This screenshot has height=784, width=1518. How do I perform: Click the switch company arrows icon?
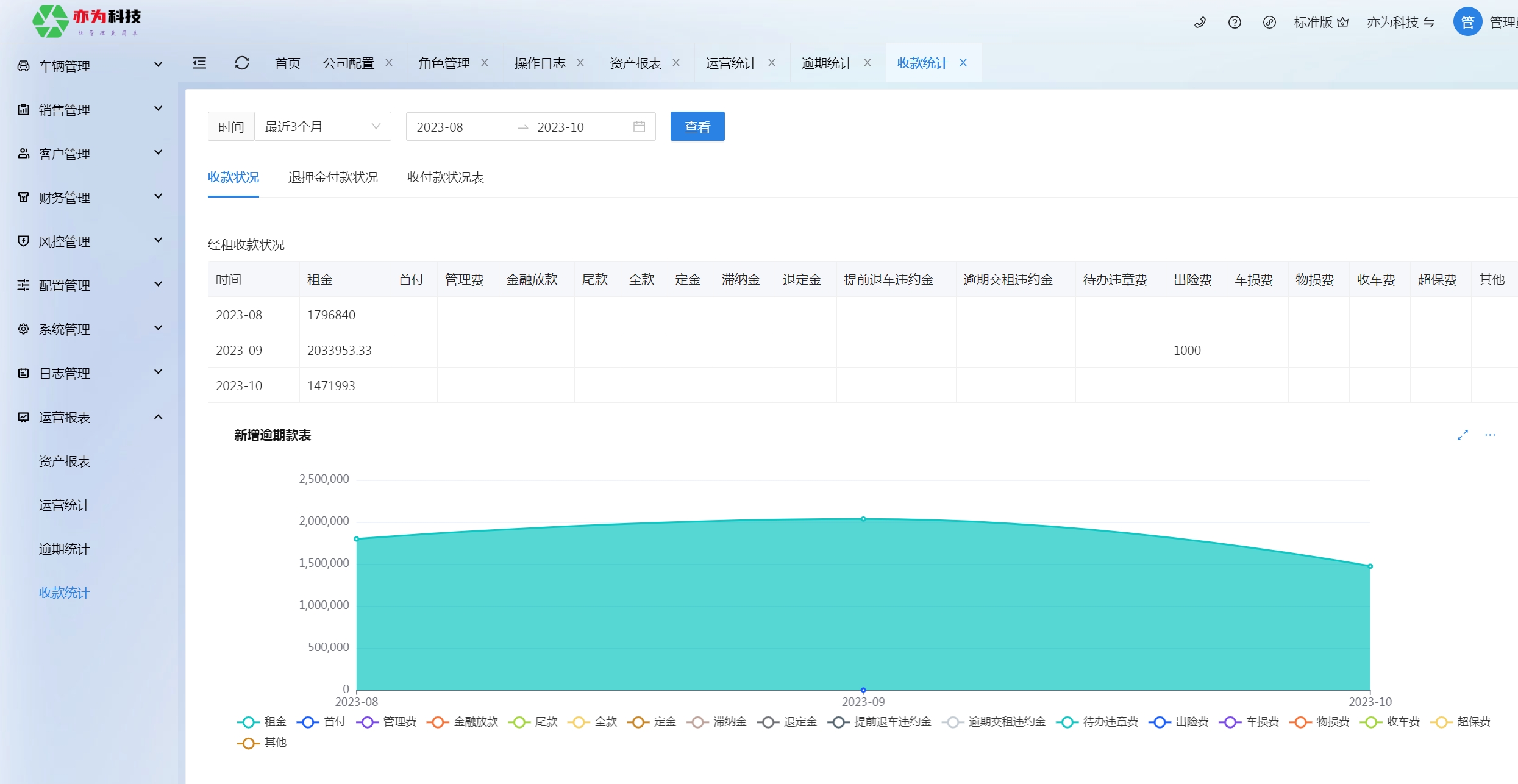point(1429,23)
